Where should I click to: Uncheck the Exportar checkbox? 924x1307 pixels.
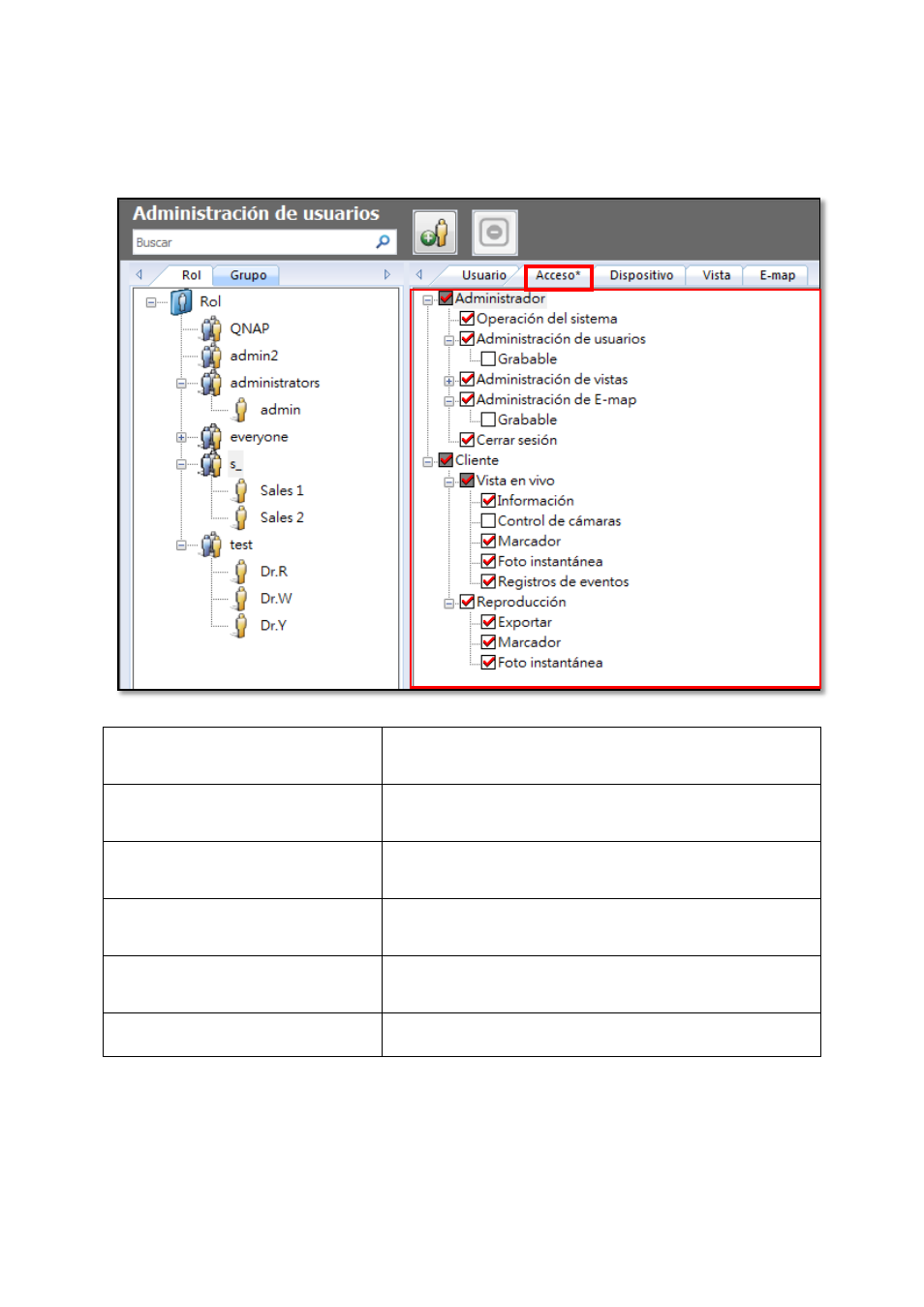tap(488, 622)
